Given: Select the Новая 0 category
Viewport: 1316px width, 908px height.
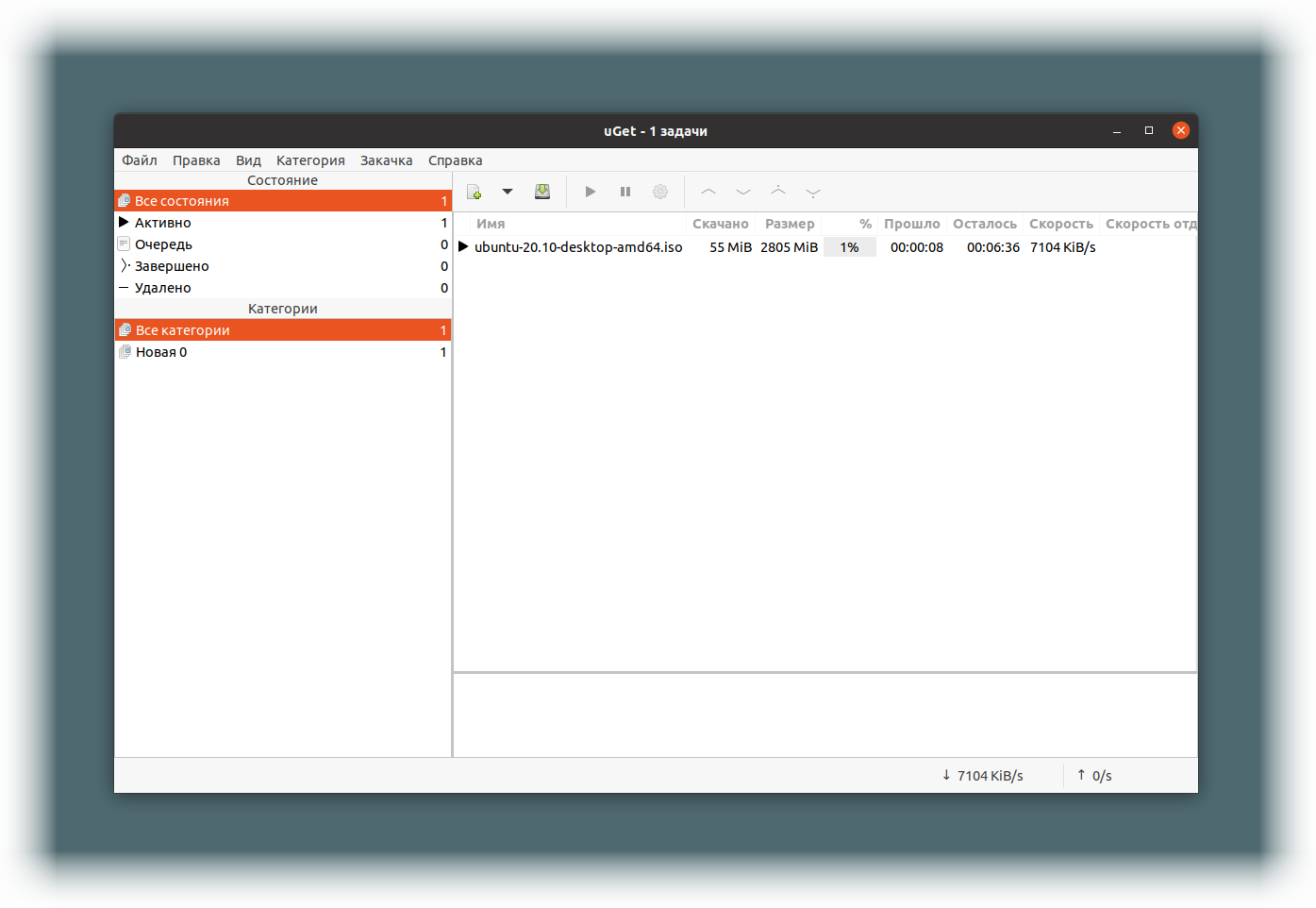Looking at the screenshot, I should click(283, 352).
